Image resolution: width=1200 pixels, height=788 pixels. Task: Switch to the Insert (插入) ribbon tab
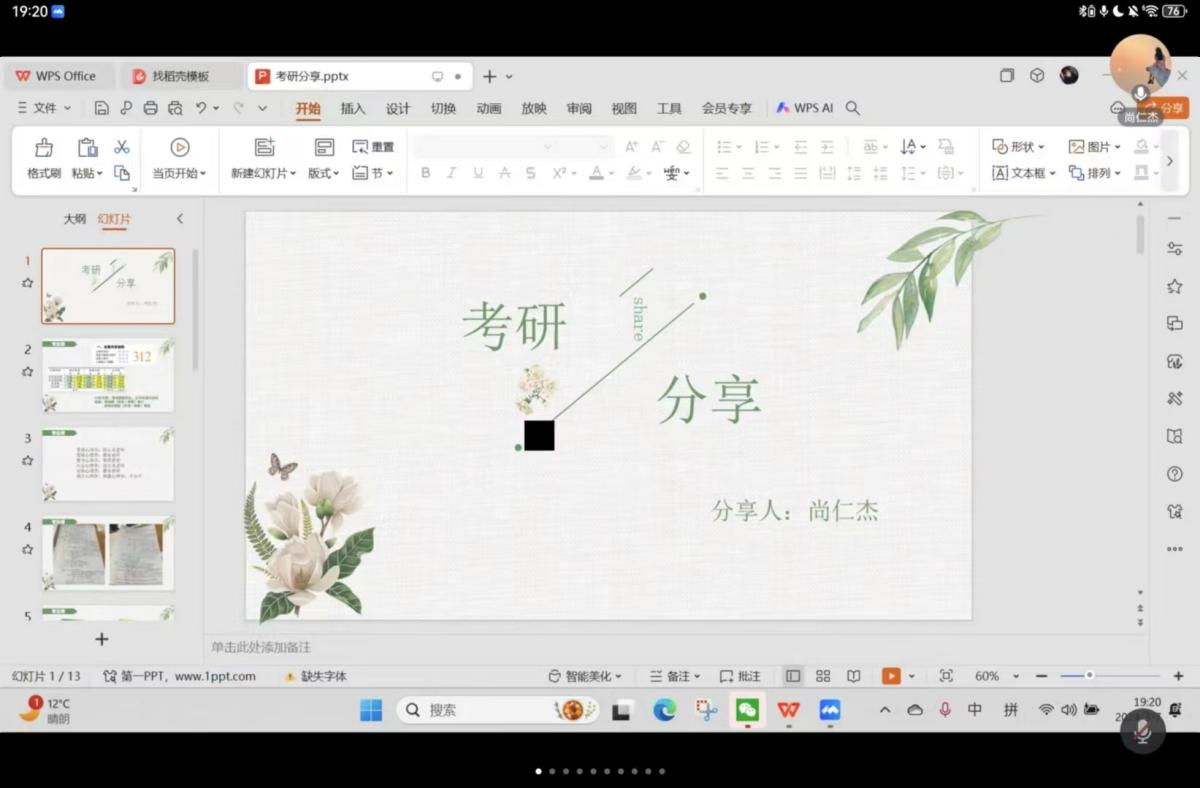click(x=353, y=108)
